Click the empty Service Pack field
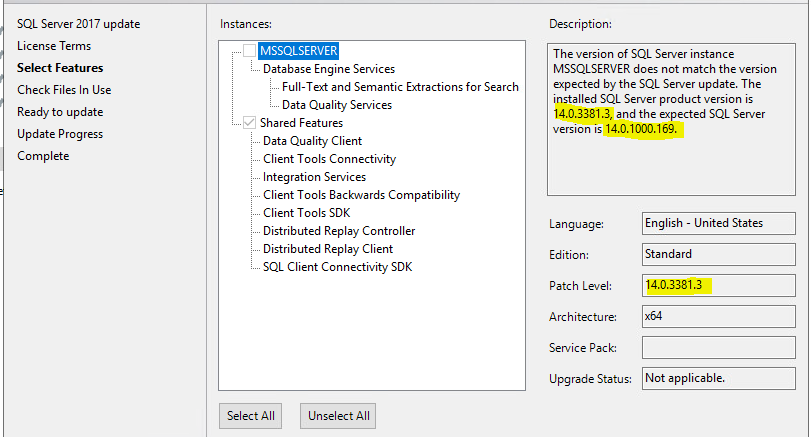 point(718,348)
